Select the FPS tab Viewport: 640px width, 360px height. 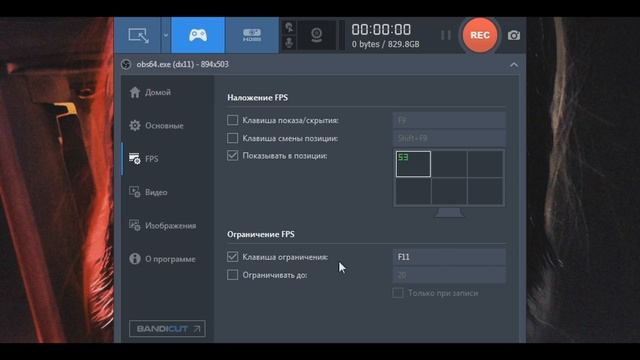pyautogui.click(x=167, y=159)
